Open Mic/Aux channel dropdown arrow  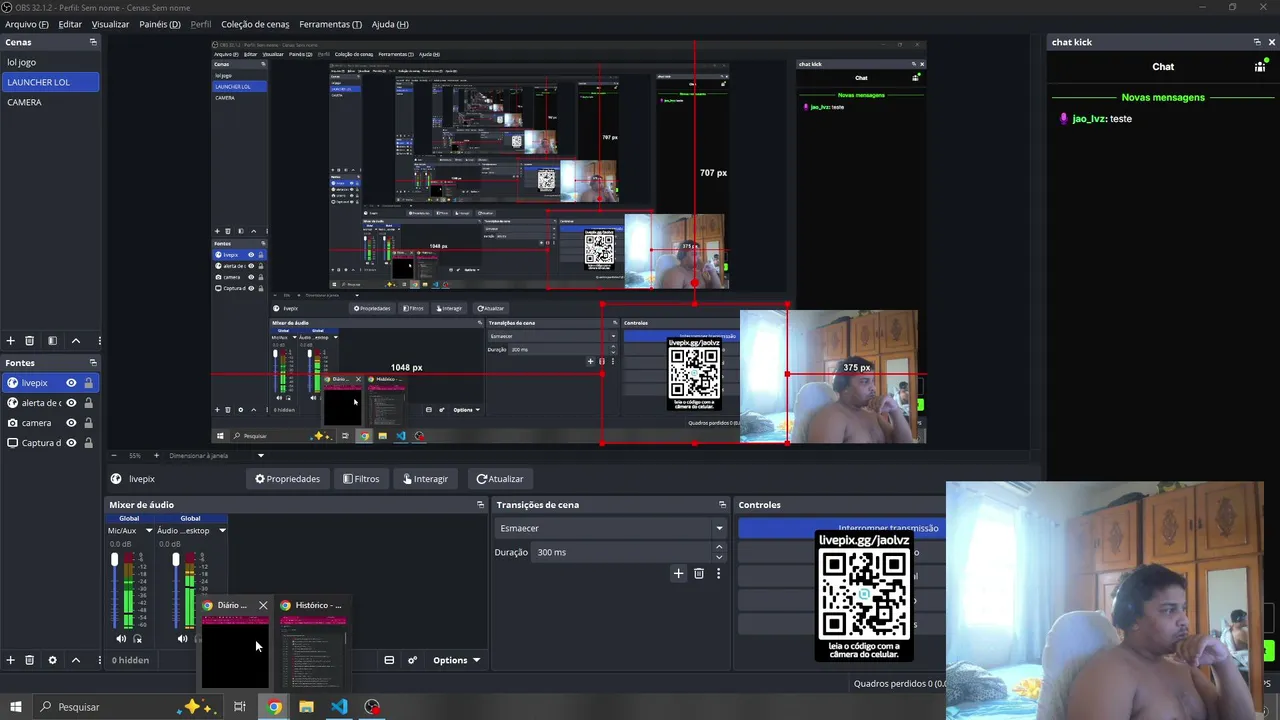[149, 531]
